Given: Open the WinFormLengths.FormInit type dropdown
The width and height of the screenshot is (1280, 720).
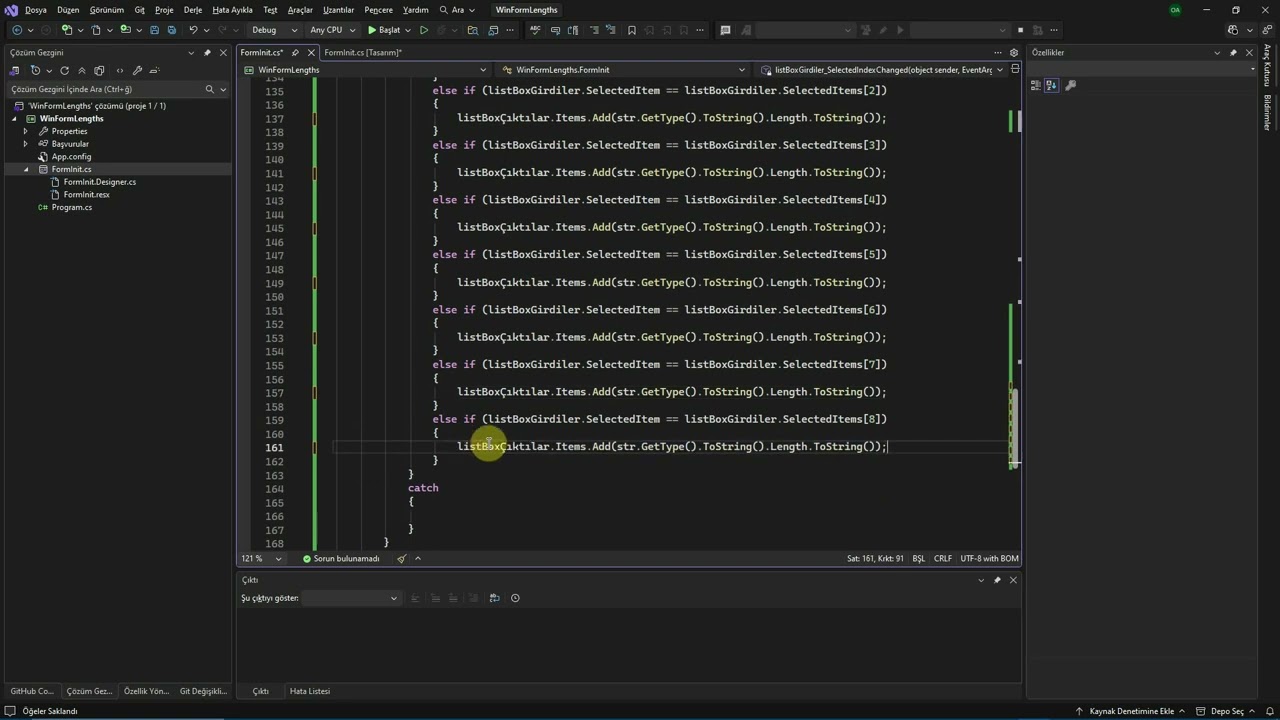Looking at the screenshot, I should (x=624, y=70).
